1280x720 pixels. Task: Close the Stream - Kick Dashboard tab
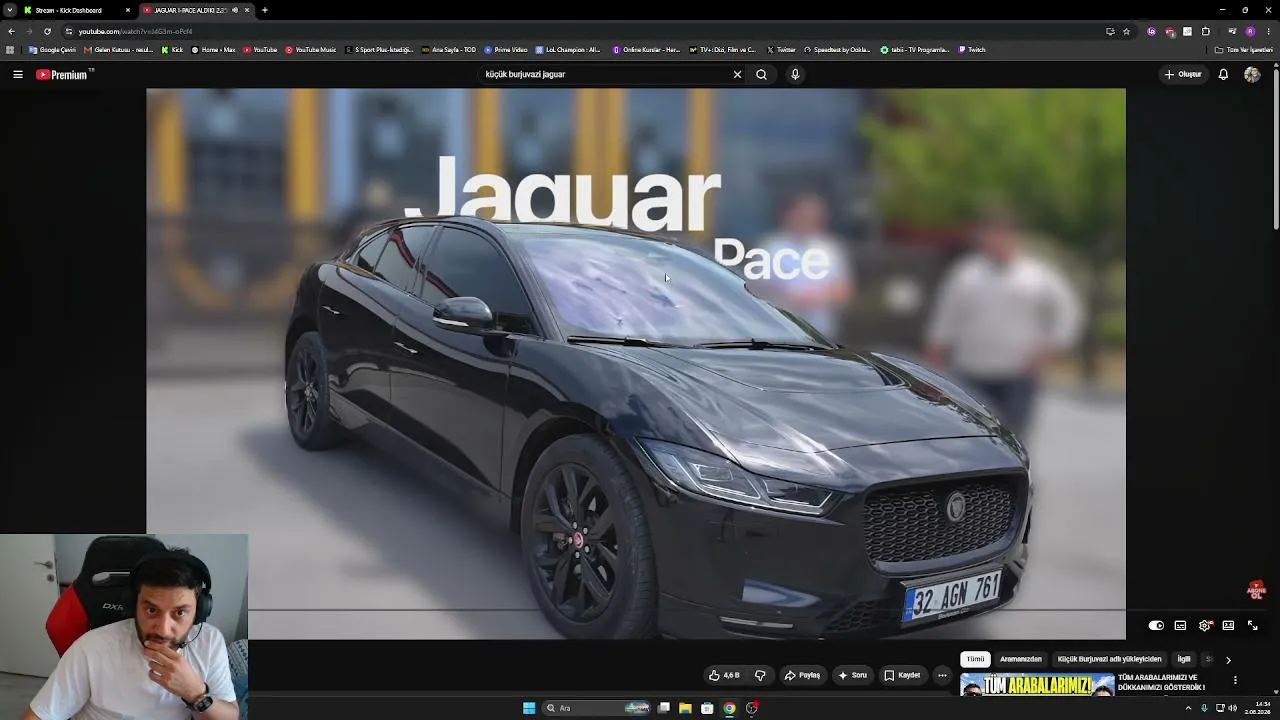point(128,10)
